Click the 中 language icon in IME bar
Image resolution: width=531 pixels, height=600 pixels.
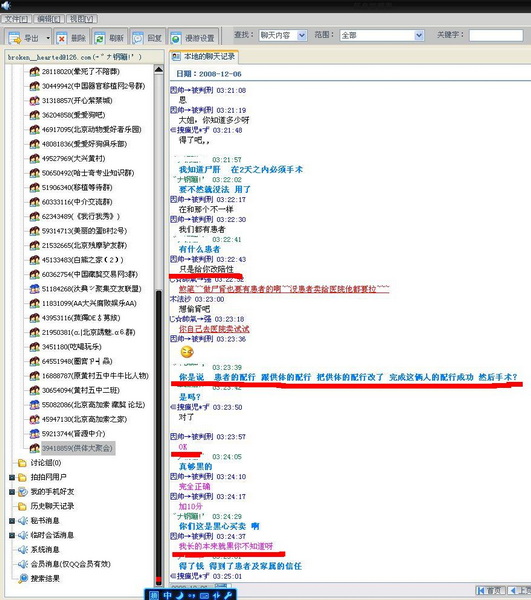point(168,595)
